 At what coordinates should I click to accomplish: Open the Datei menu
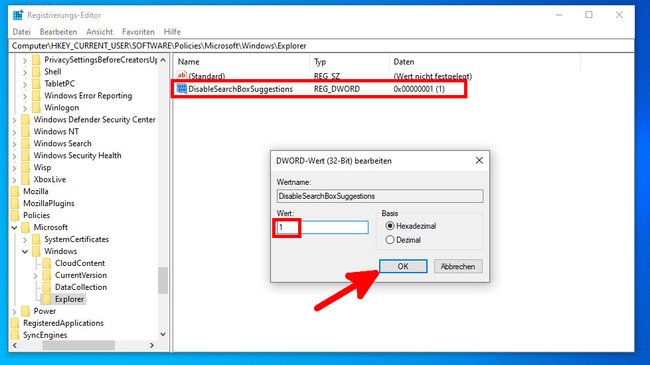22,32
